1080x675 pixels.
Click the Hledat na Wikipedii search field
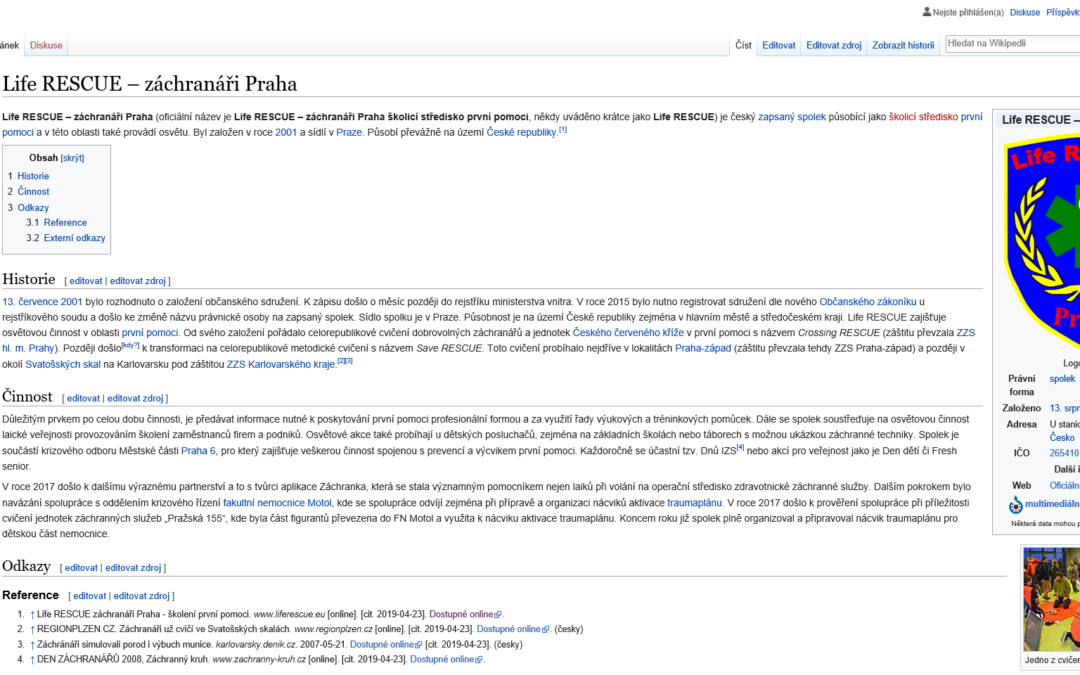coord(1010,44)
